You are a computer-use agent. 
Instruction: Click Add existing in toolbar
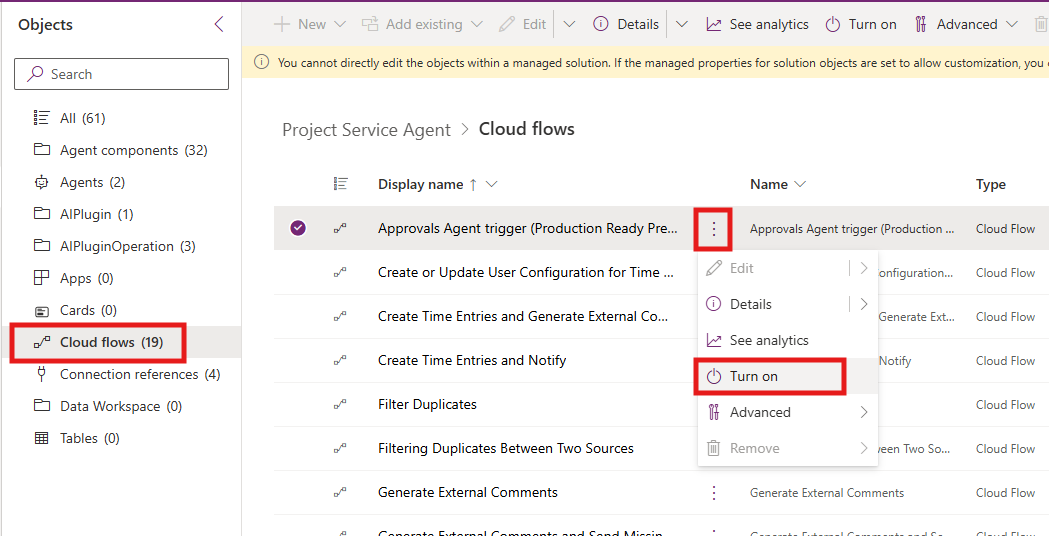413,25
